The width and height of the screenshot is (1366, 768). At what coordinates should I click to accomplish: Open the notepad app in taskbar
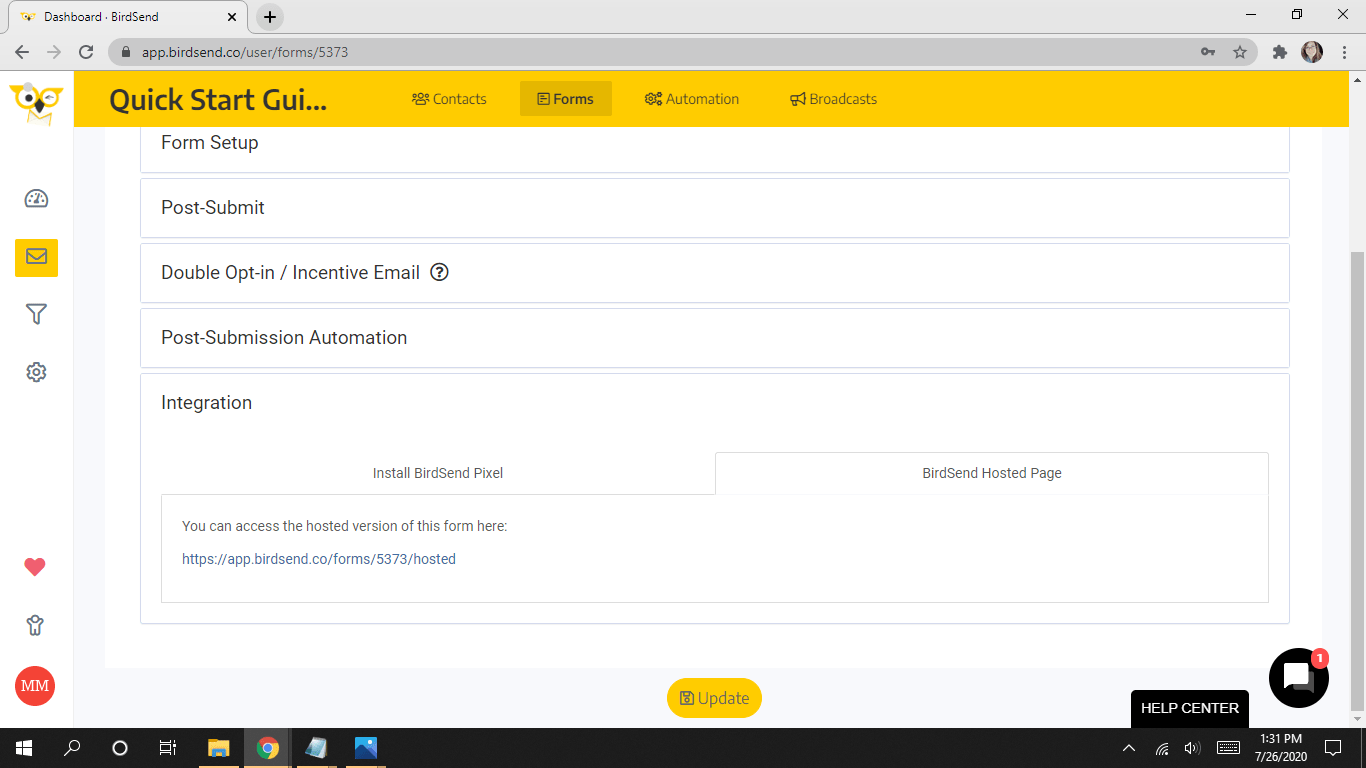pos(316,747)
